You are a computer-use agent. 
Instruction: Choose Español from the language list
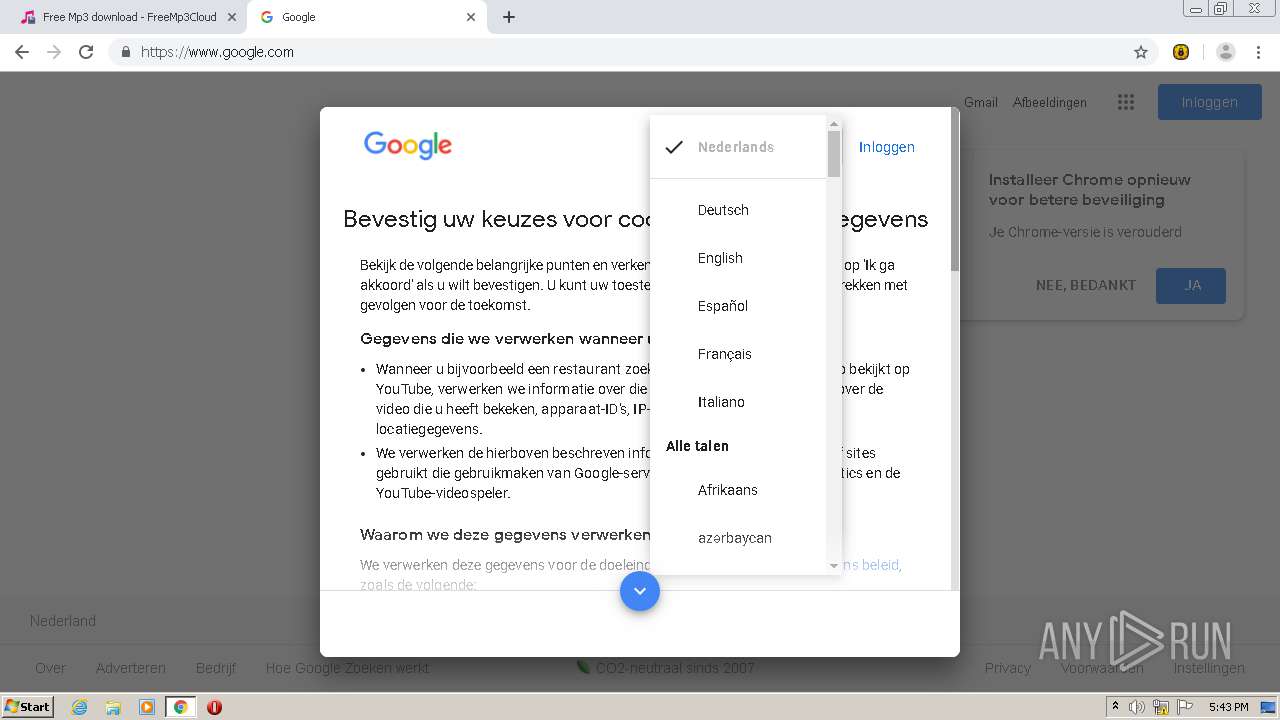[x=738, y=306]
